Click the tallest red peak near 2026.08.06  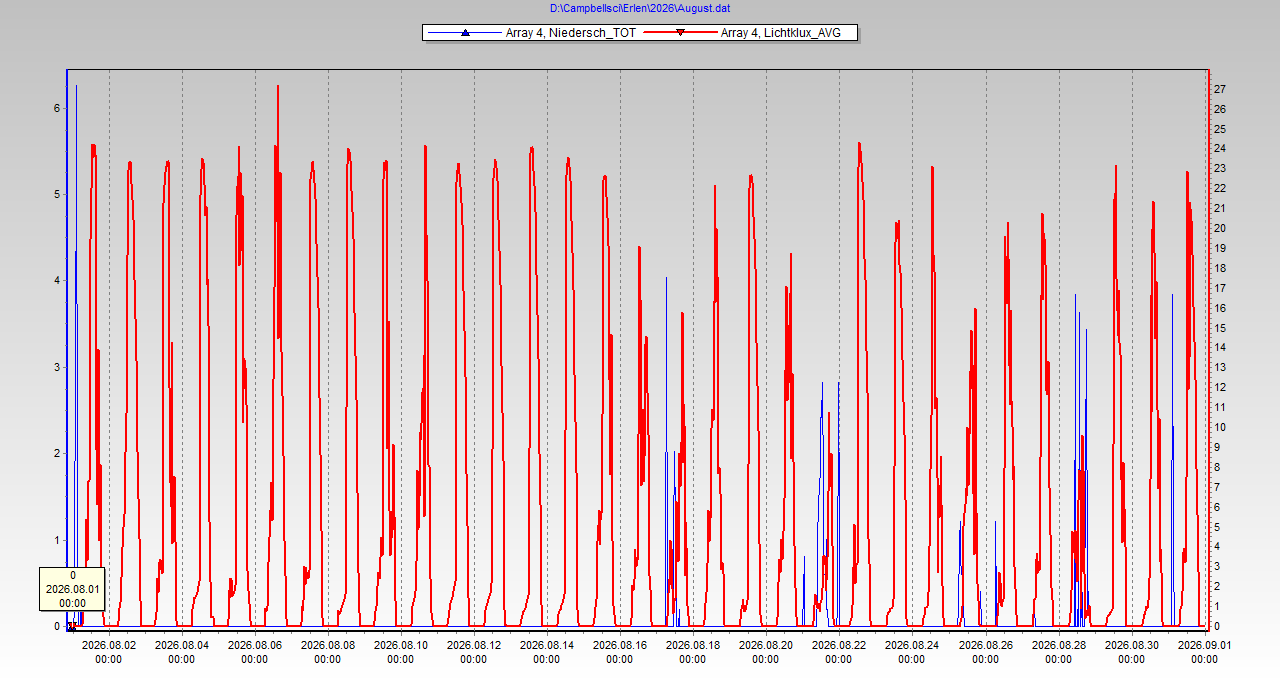[278, 88]
